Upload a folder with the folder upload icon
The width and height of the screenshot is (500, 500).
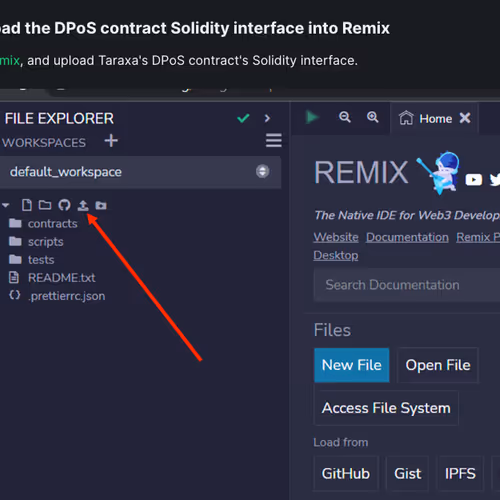pyautogui.click(x=101, y=205)
